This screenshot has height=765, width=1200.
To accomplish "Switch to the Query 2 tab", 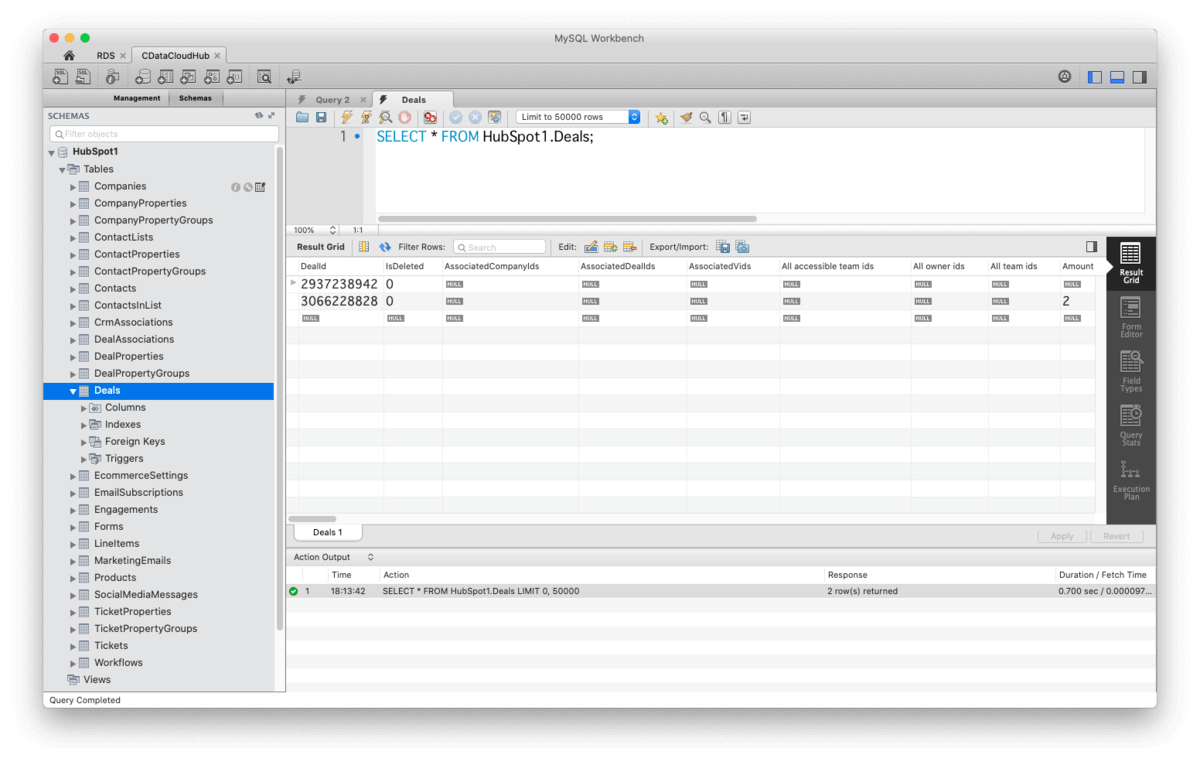I will 332,100.
